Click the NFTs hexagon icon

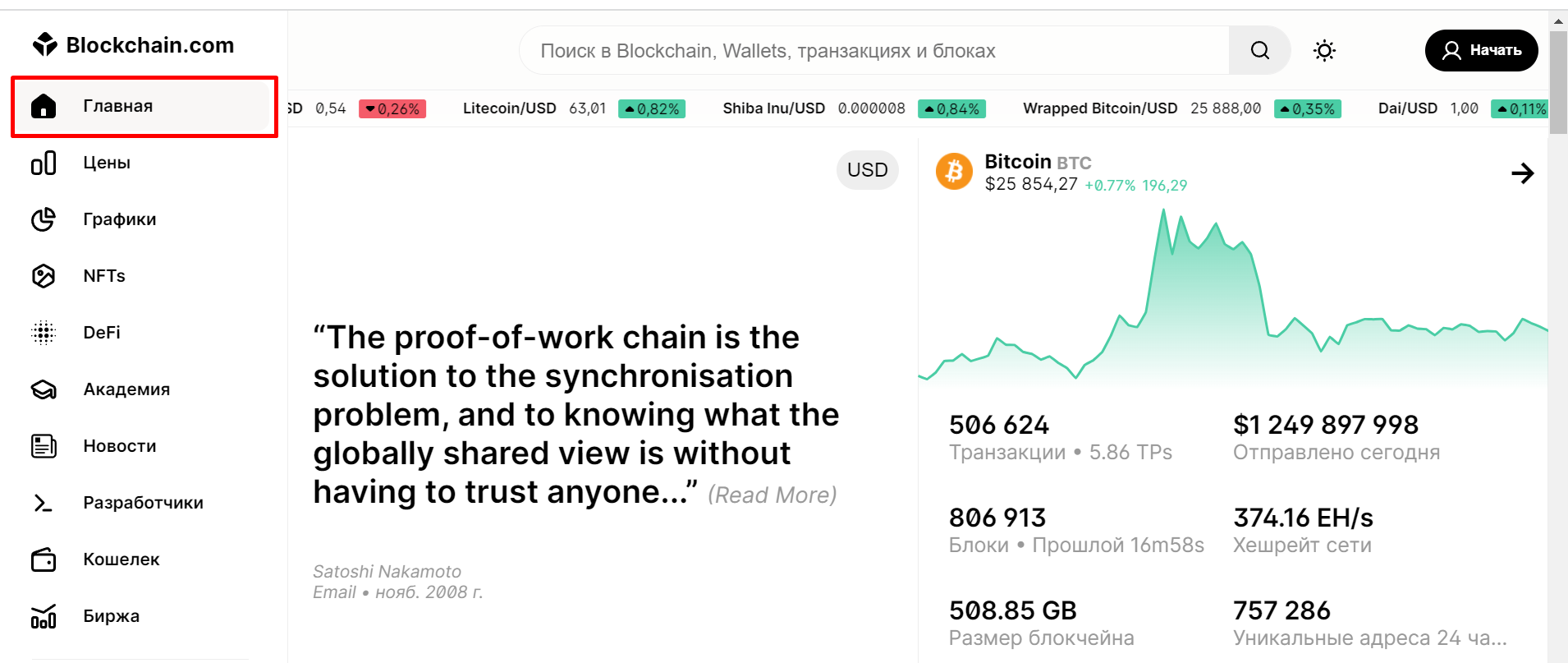point(44,275)
